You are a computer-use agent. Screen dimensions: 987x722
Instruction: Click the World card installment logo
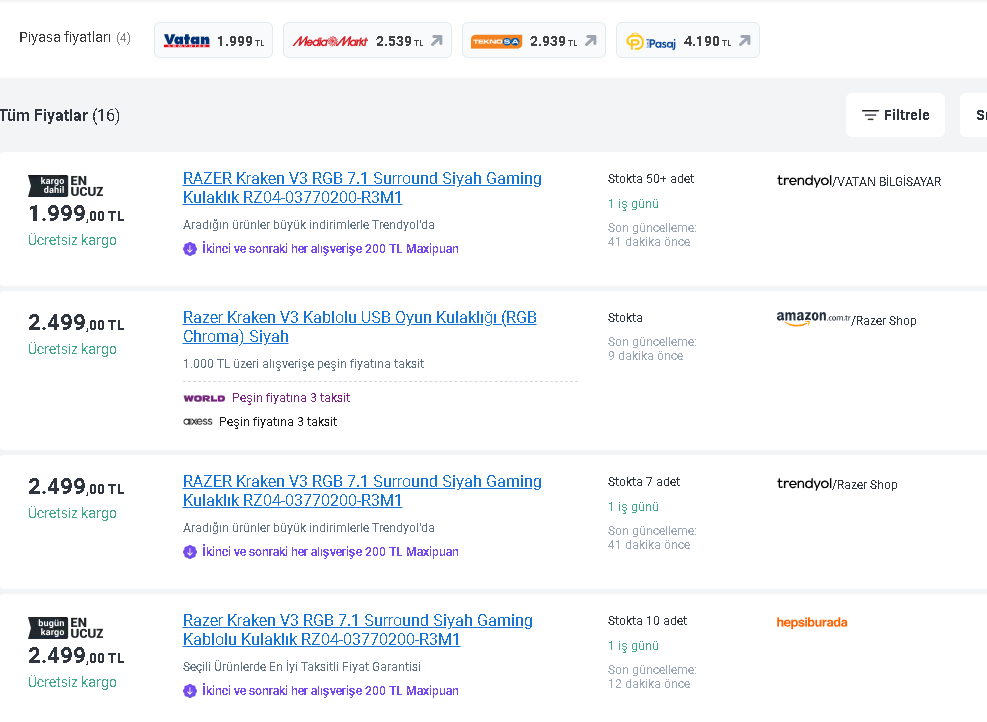(x=204, y=398)
